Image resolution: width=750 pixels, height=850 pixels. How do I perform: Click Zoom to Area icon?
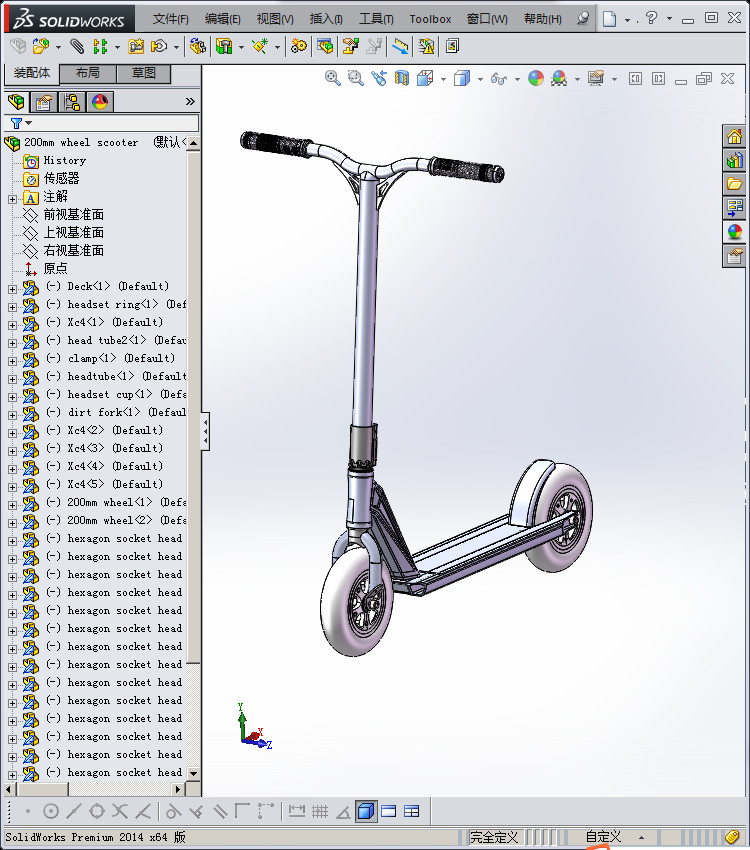click(x=355, y=79)
